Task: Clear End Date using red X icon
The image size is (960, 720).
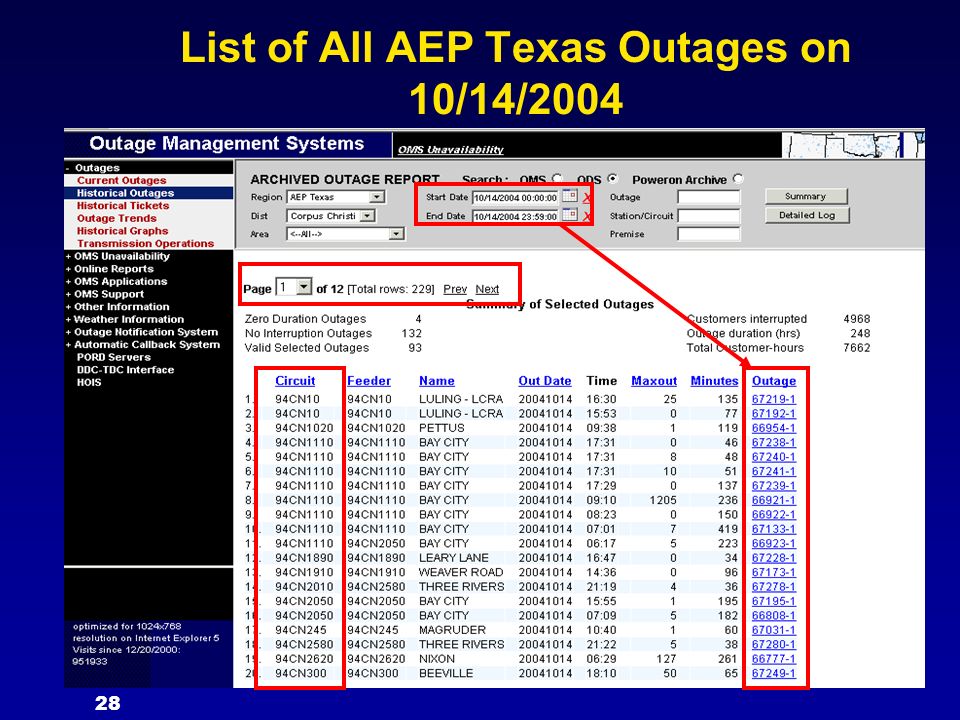Action: coord(587,217)
